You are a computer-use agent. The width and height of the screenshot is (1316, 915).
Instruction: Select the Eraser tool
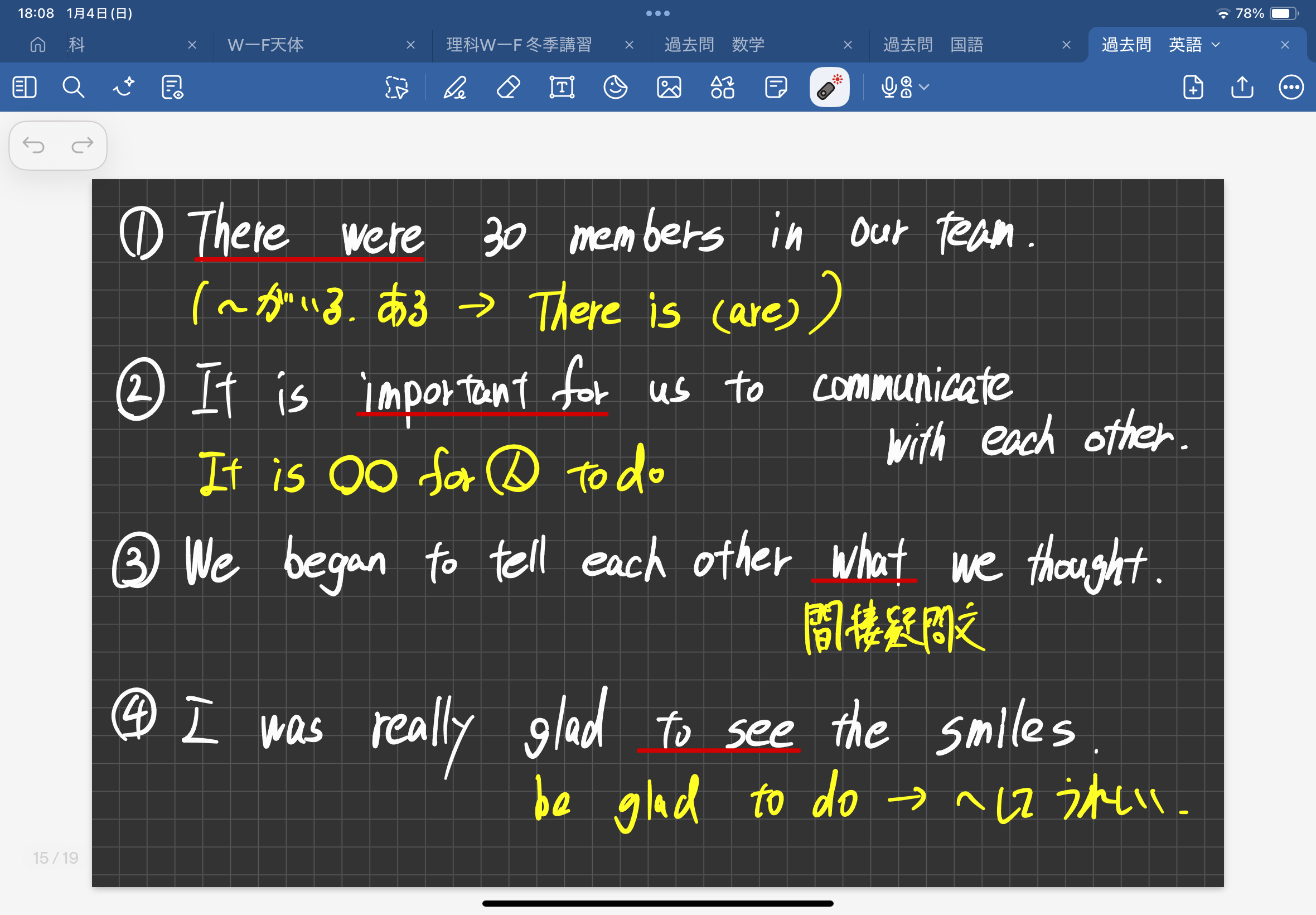click(x=508, y=88)
